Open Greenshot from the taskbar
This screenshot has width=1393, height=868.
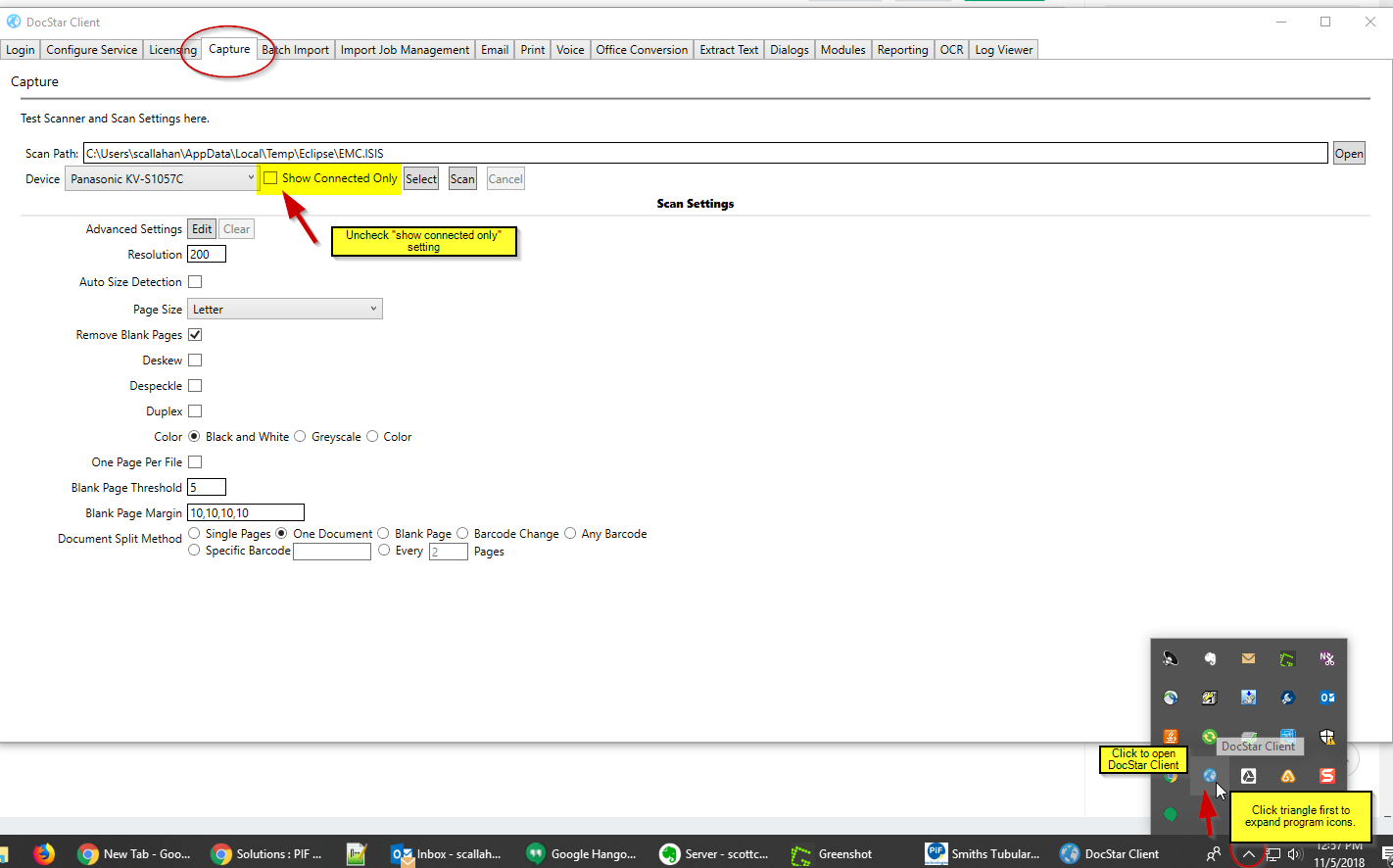[833, 853]
